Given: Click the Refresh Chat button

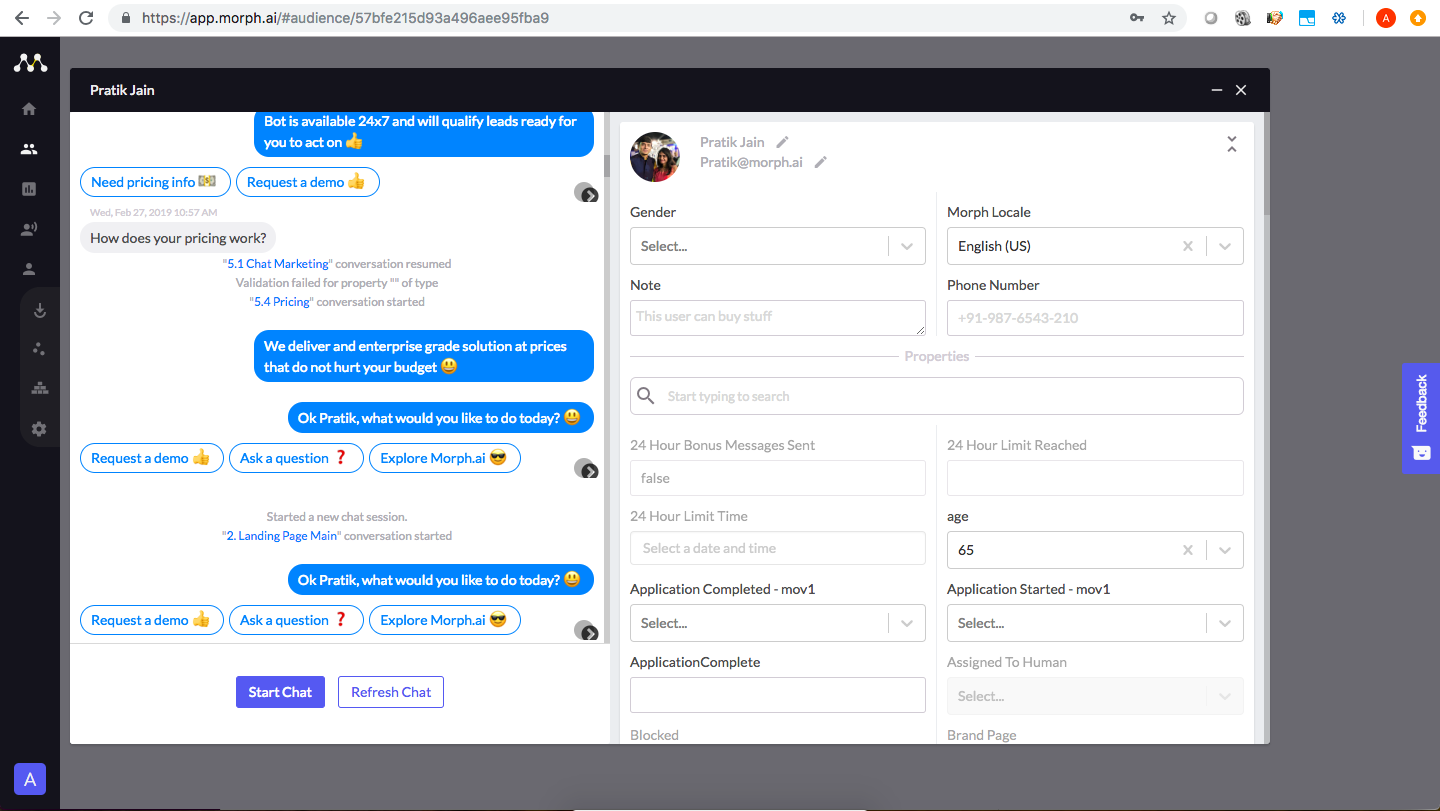Looking at the screenshot, I should click(391, 692).
